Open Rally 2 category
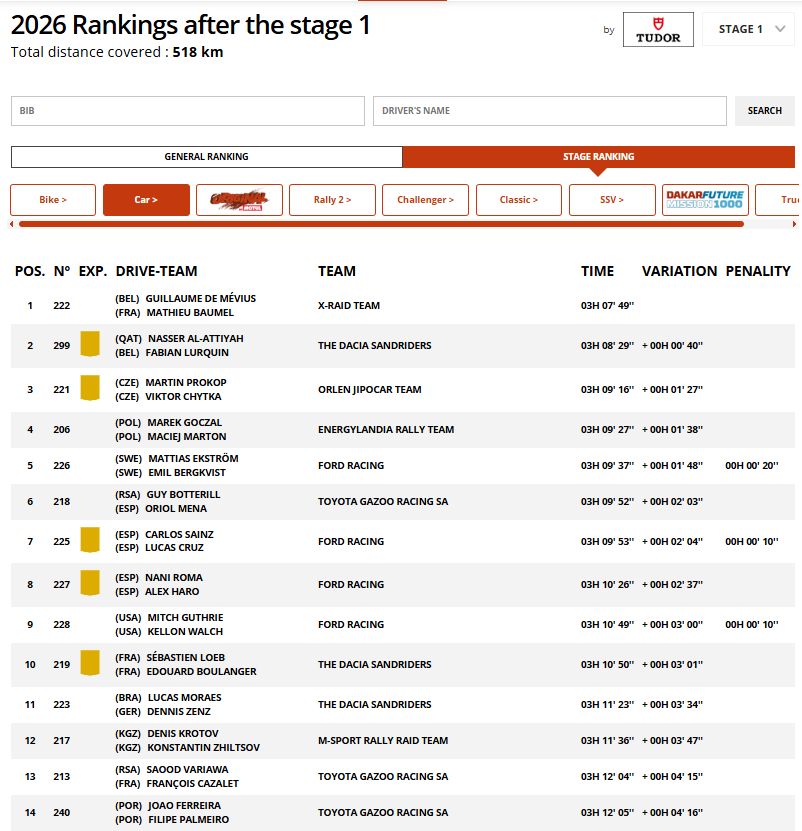 (x=332, y=200)
